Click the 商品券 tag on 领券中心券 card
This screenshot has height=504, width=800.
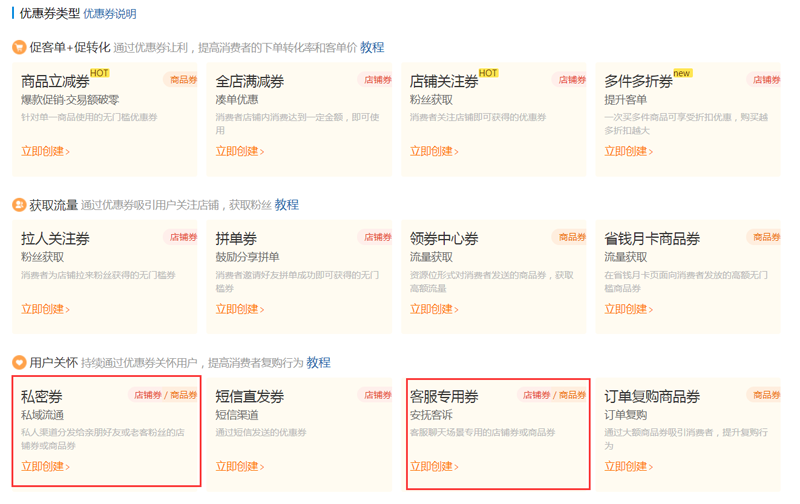569,237
